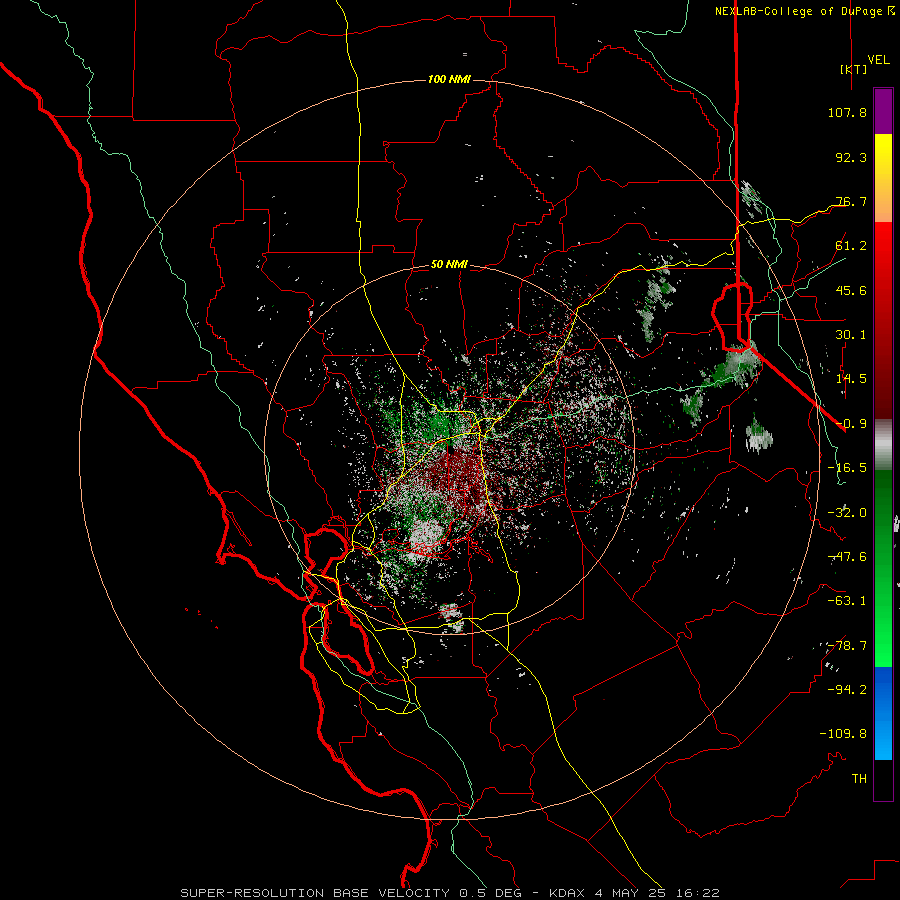900x900 pixels.
Task: Click the -16.5 velocity scale value
Action: tap(847, 468)
